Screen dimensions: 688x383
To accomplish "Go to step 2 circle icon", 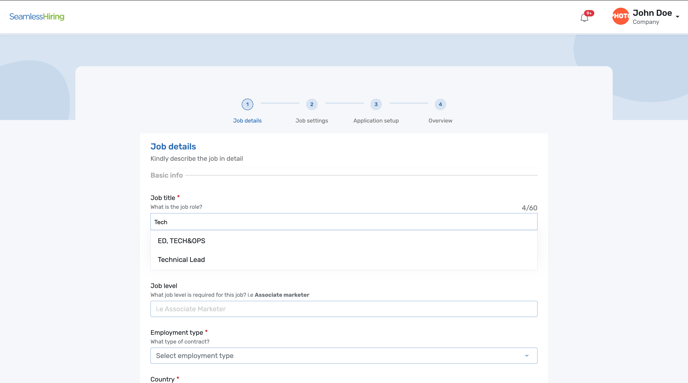I will [312, 104].
